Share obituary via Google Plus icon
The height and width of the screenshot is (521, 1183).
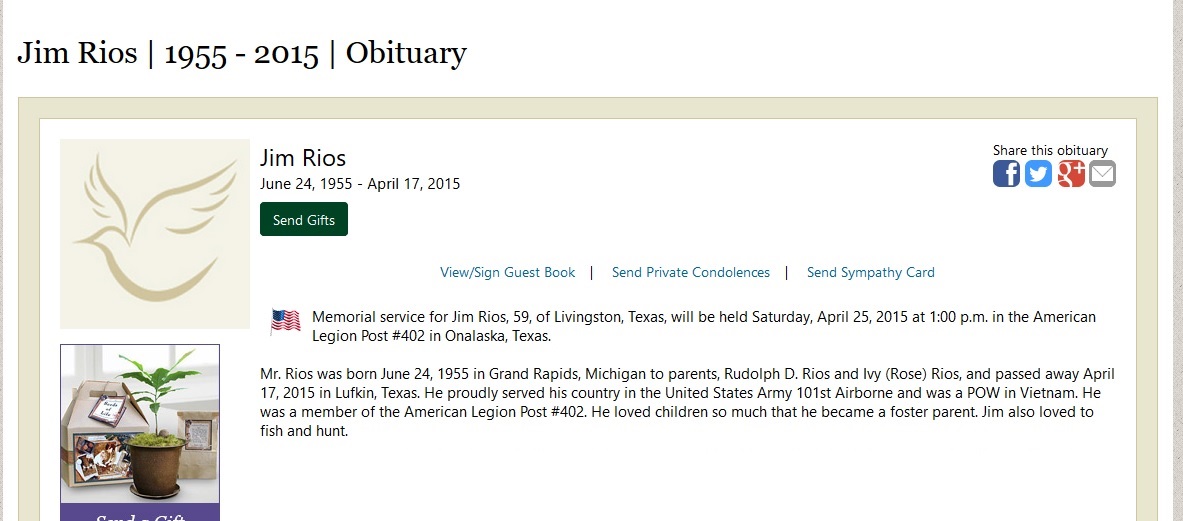pyautogui.click(x=1071, y=174)
